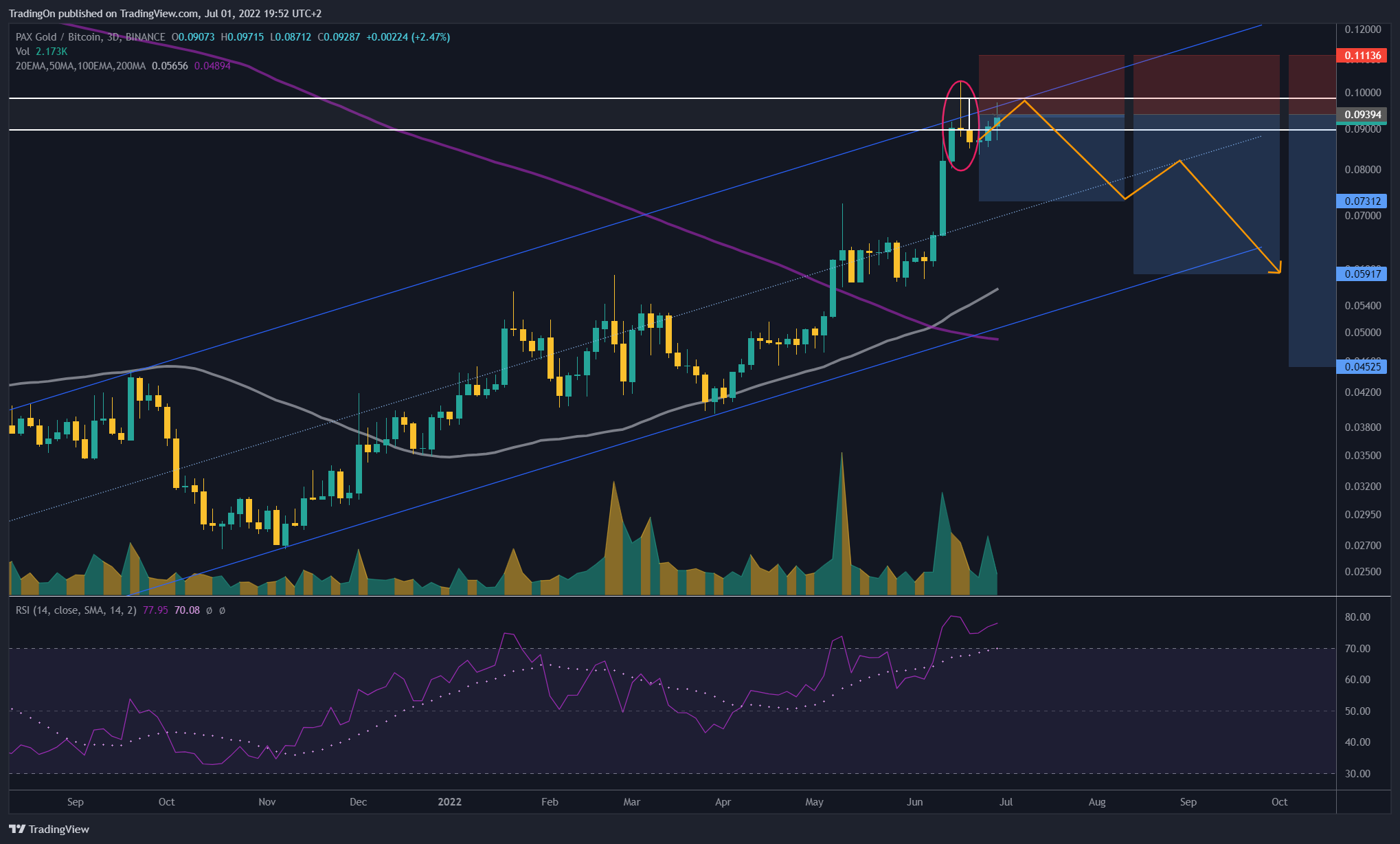
Task: Click the RSI 70.00 axis label
Action: [x=1357, y=649]
